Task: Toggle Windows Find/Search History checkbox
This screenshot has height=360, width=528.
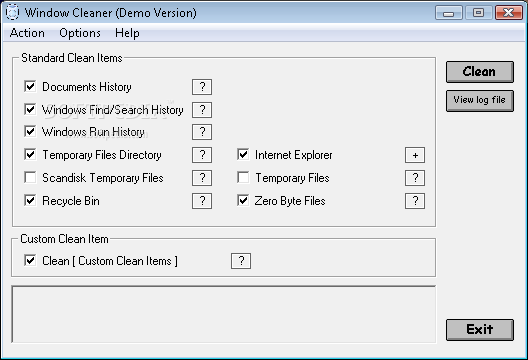Action: pyautogui.click(x=30, y=109)
